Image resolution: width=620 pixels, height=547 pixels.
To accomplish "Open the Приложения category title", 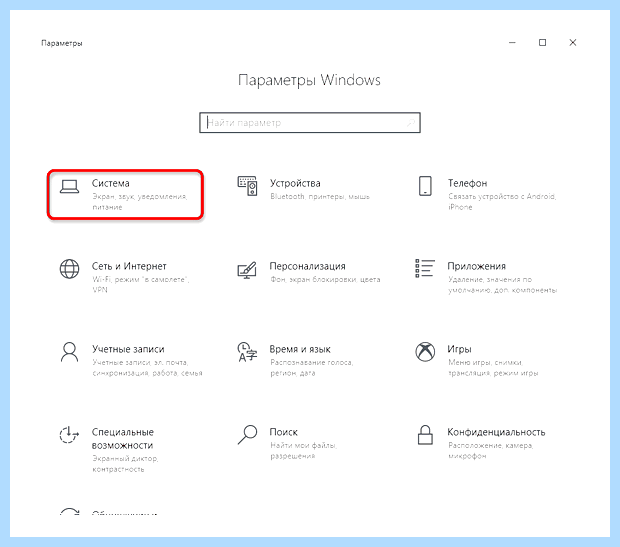I will [x=476, y=266].
